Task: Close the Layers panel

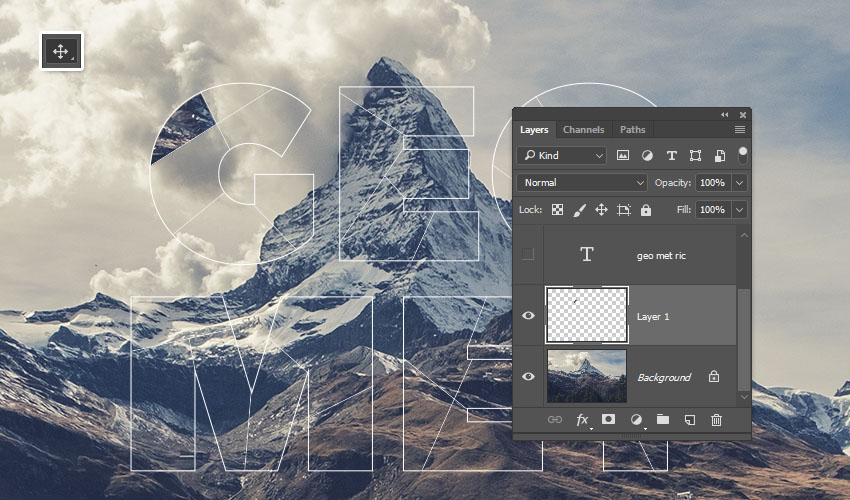Action: (743, 114)
